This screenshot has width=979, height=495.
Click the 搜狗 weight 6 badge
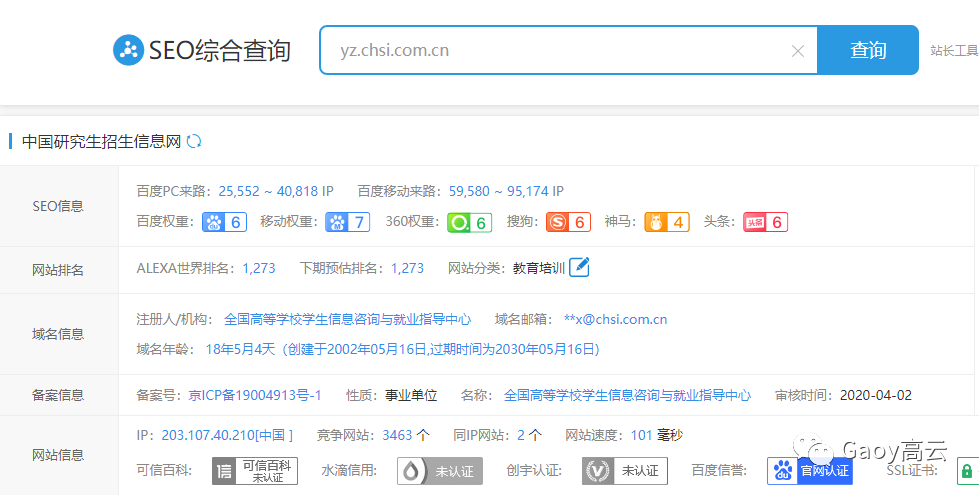point(568,222)
